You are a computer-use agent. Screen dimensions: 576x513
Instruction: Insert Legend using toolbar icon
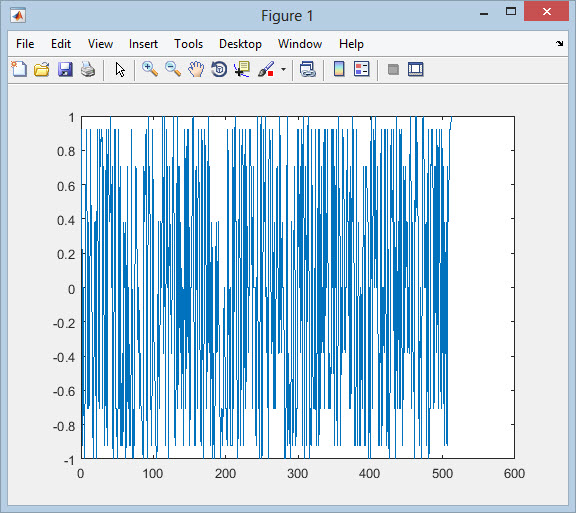[x=362, y=69]
